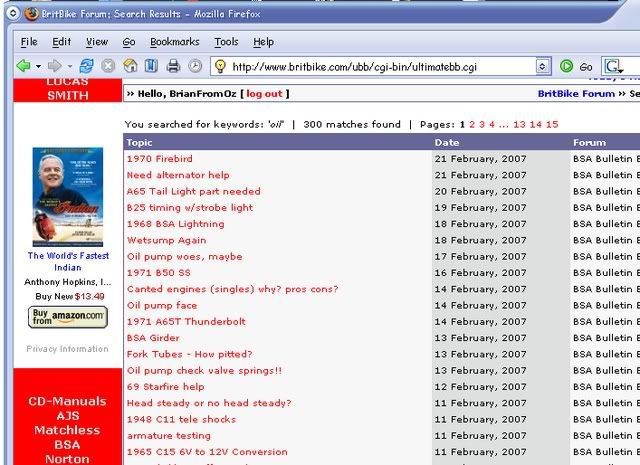This screenshot has width=640, height=465.
Task: Click the Firefox icon in the title bar
Action: 31,13
